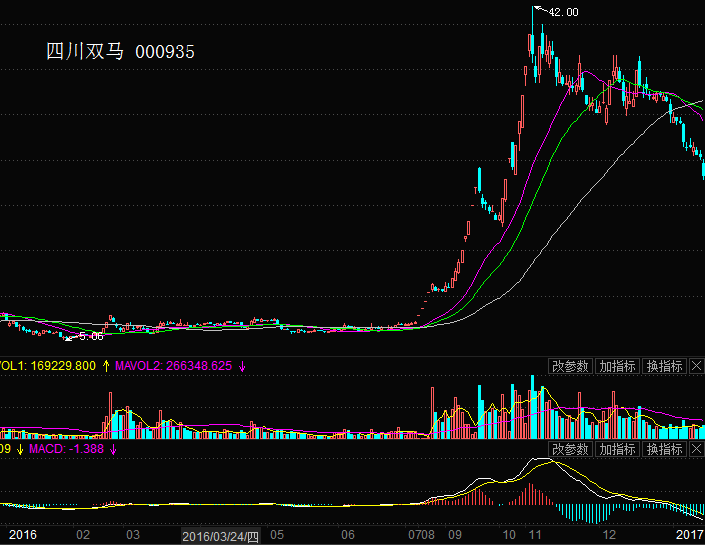Image resolution: width=705 pixels, height=545 pixels.
Task: Click the 2016/03/24 date label on timeline
Action: click(220, 537)
